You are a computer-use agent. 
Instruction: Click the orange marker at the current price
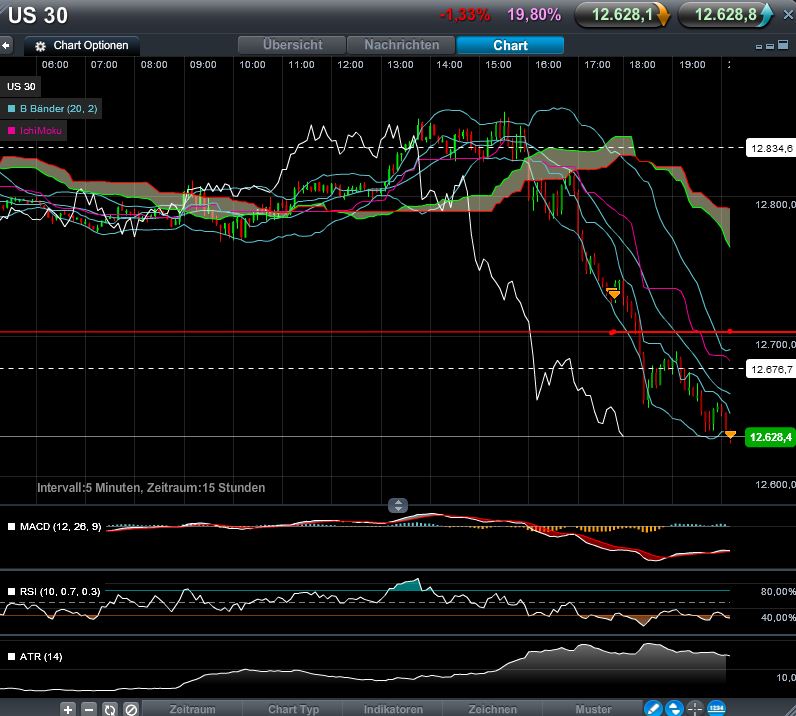pos(730,434)
